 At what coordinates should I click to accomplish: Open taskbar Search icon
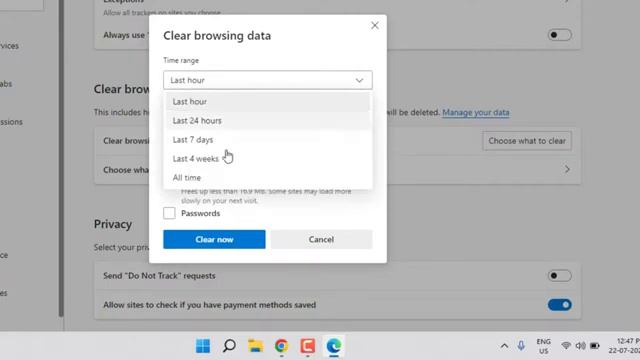(229, 346)
